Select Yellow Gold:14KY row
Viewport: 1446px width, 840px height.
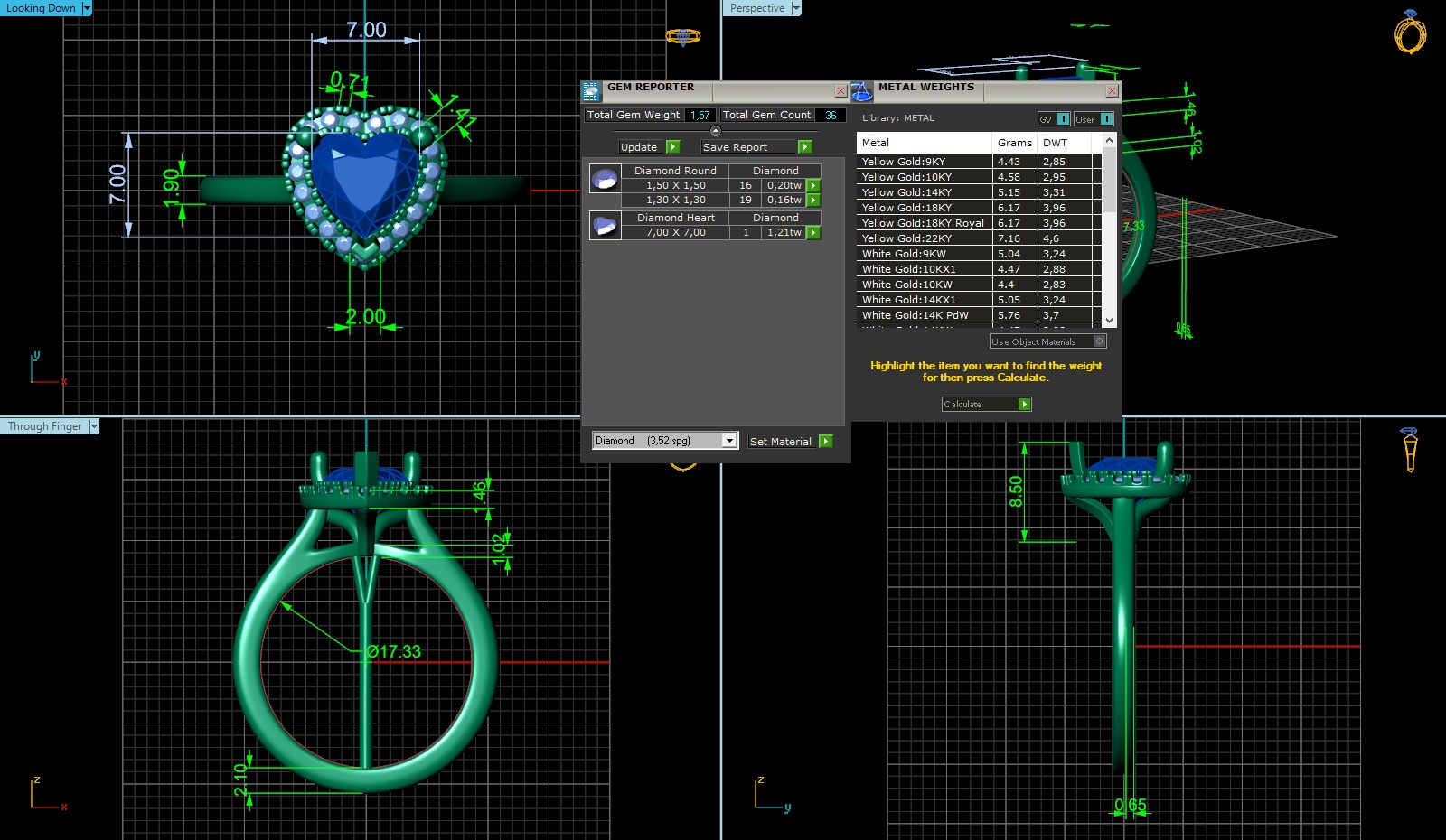click(x=980, y=192)
